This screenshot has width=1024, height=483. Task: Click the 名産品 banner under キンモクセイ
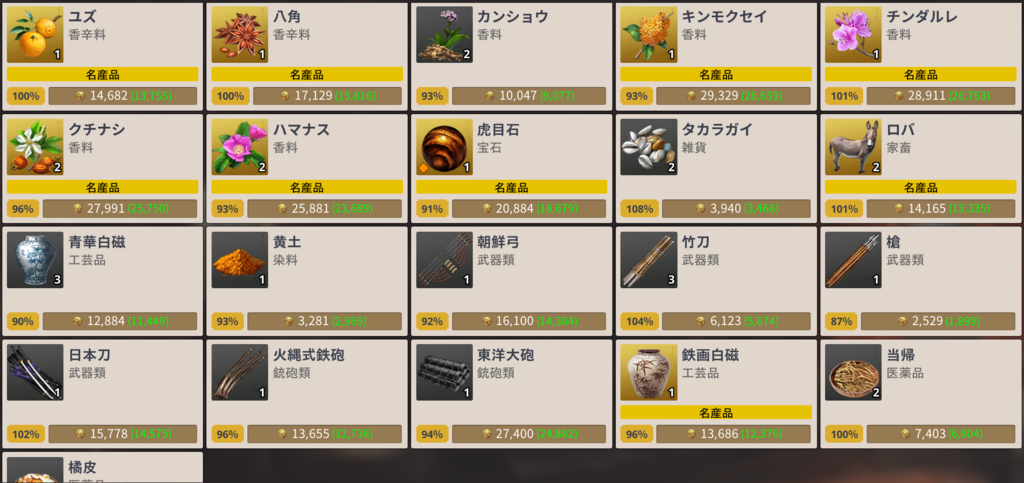(716, 74)
